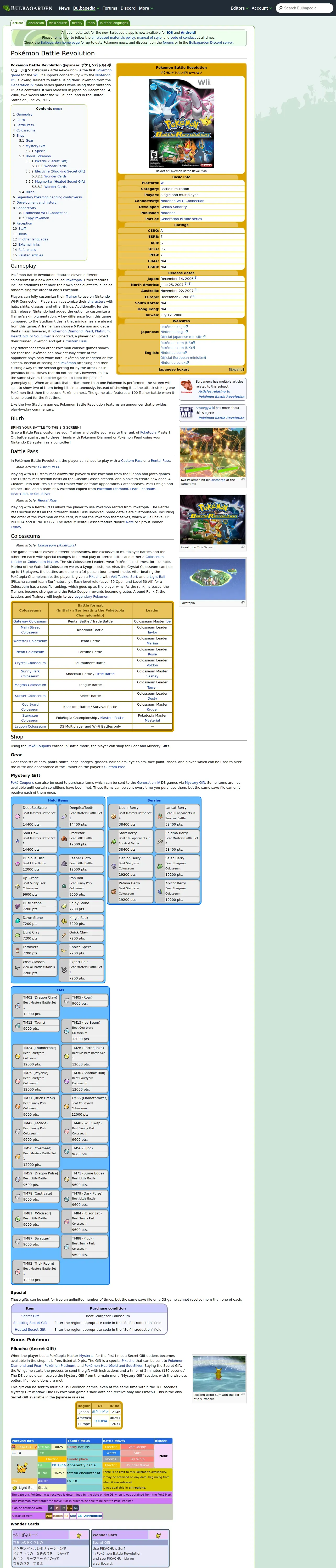Switch to the article tab

click(x=18, y=23)
